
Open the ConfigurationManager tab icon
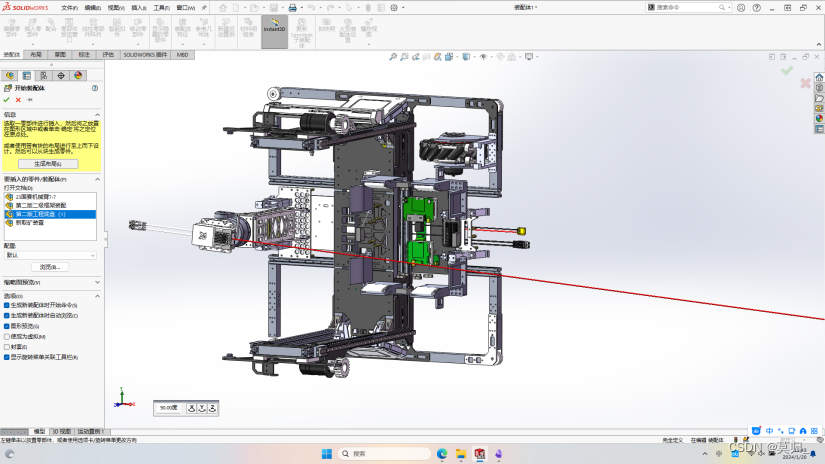(x=44, y=76)
